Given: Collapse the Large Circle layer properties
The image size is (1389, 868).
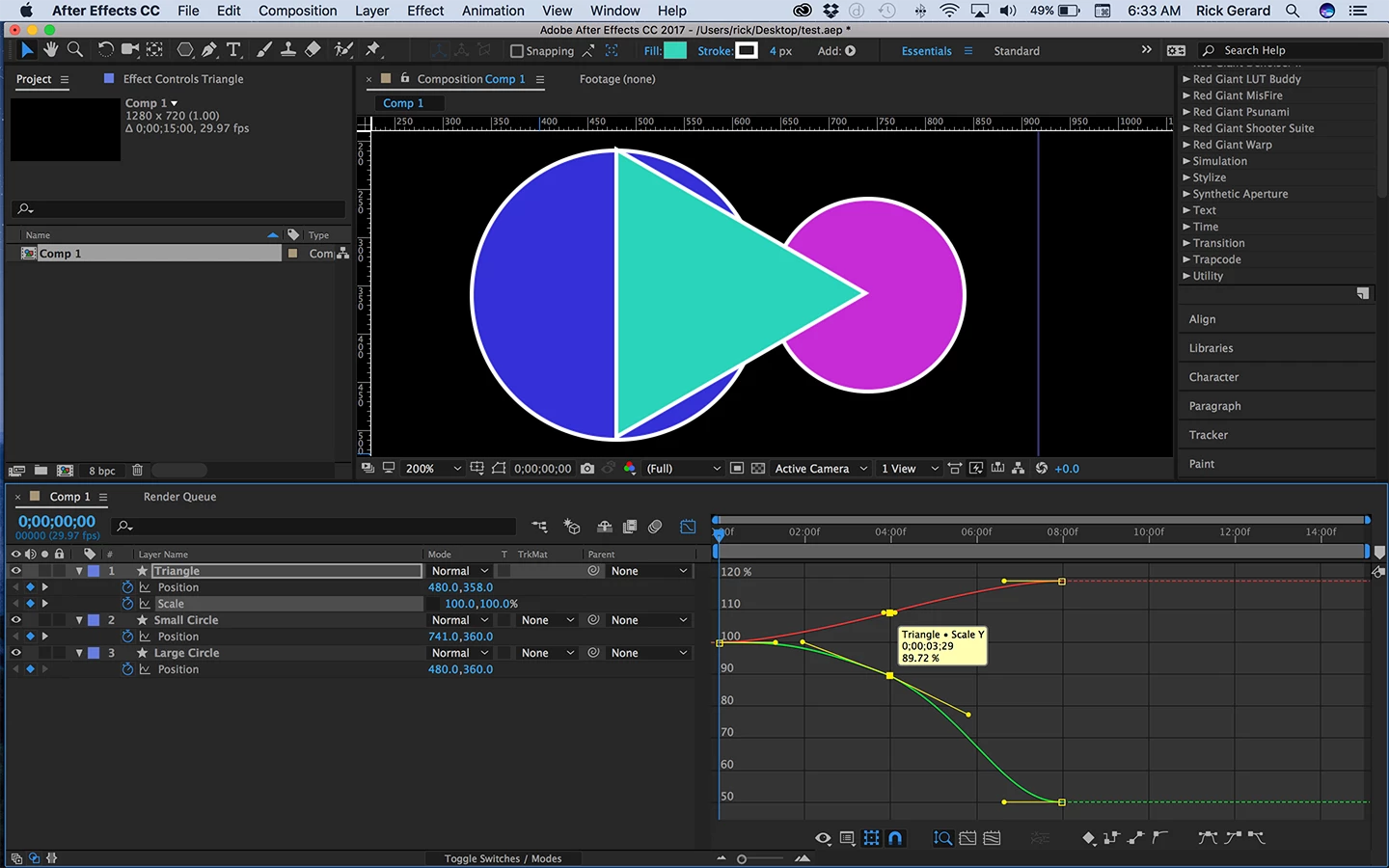Looking at the screenshot, I should tap(79, 653).
